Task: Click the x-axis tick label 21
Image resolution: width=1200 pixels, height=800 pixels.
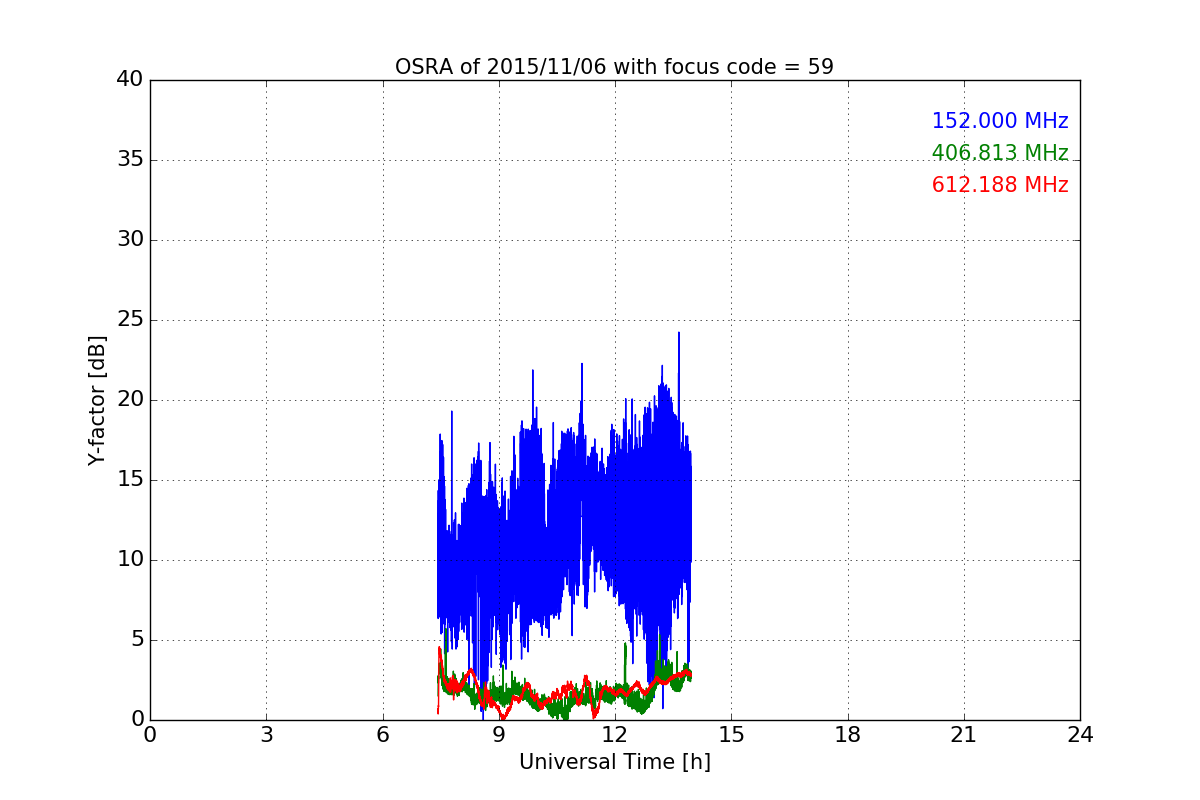Action: pos(964,735)
